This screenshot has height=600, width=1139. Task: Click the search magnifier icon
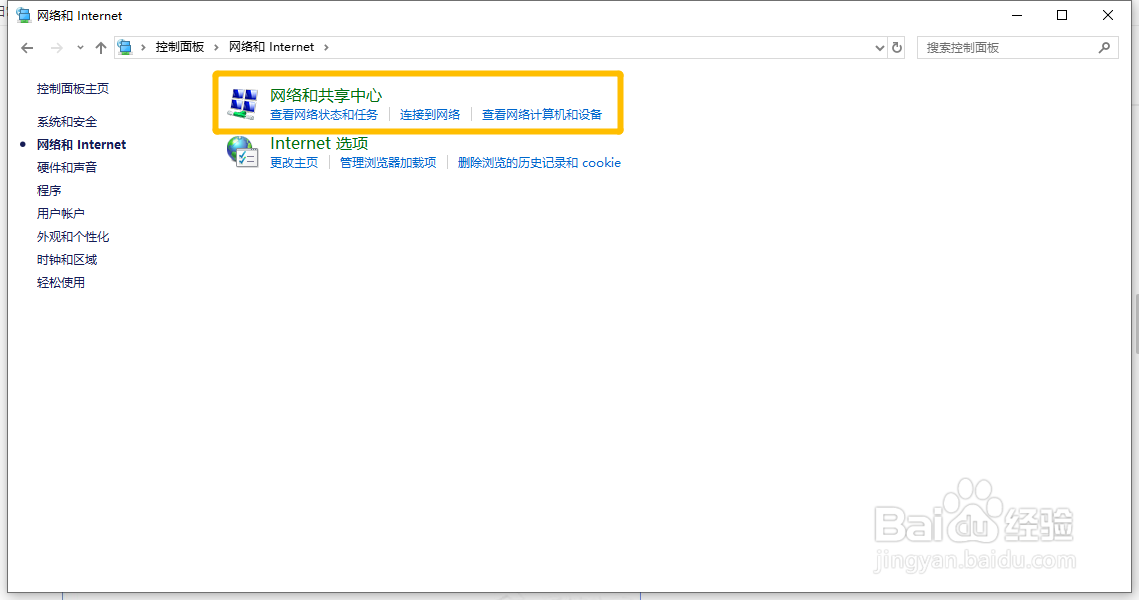(x=1104, y=48)
